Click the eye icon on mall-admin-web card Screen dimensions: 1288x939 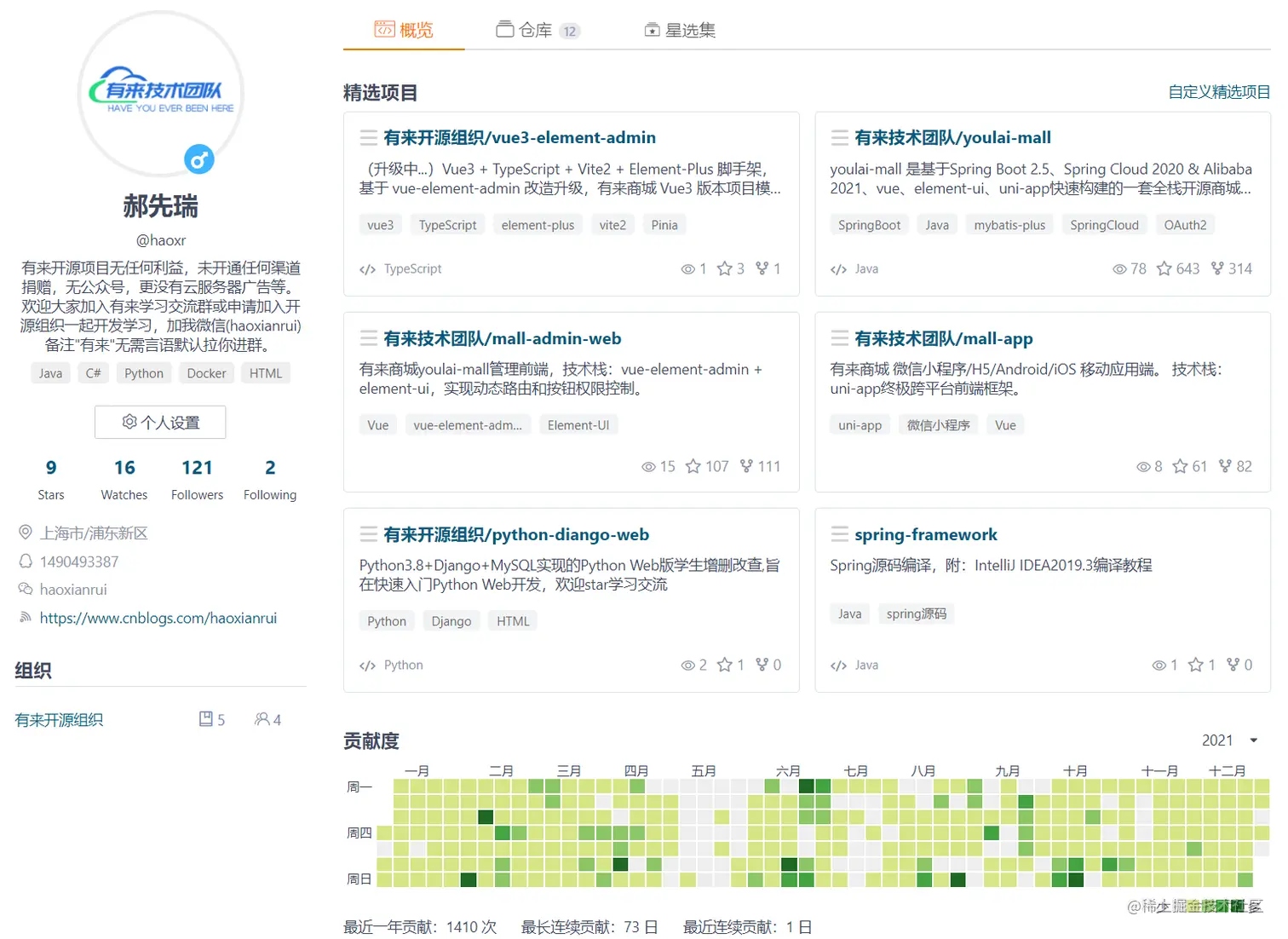pos(648,466)
